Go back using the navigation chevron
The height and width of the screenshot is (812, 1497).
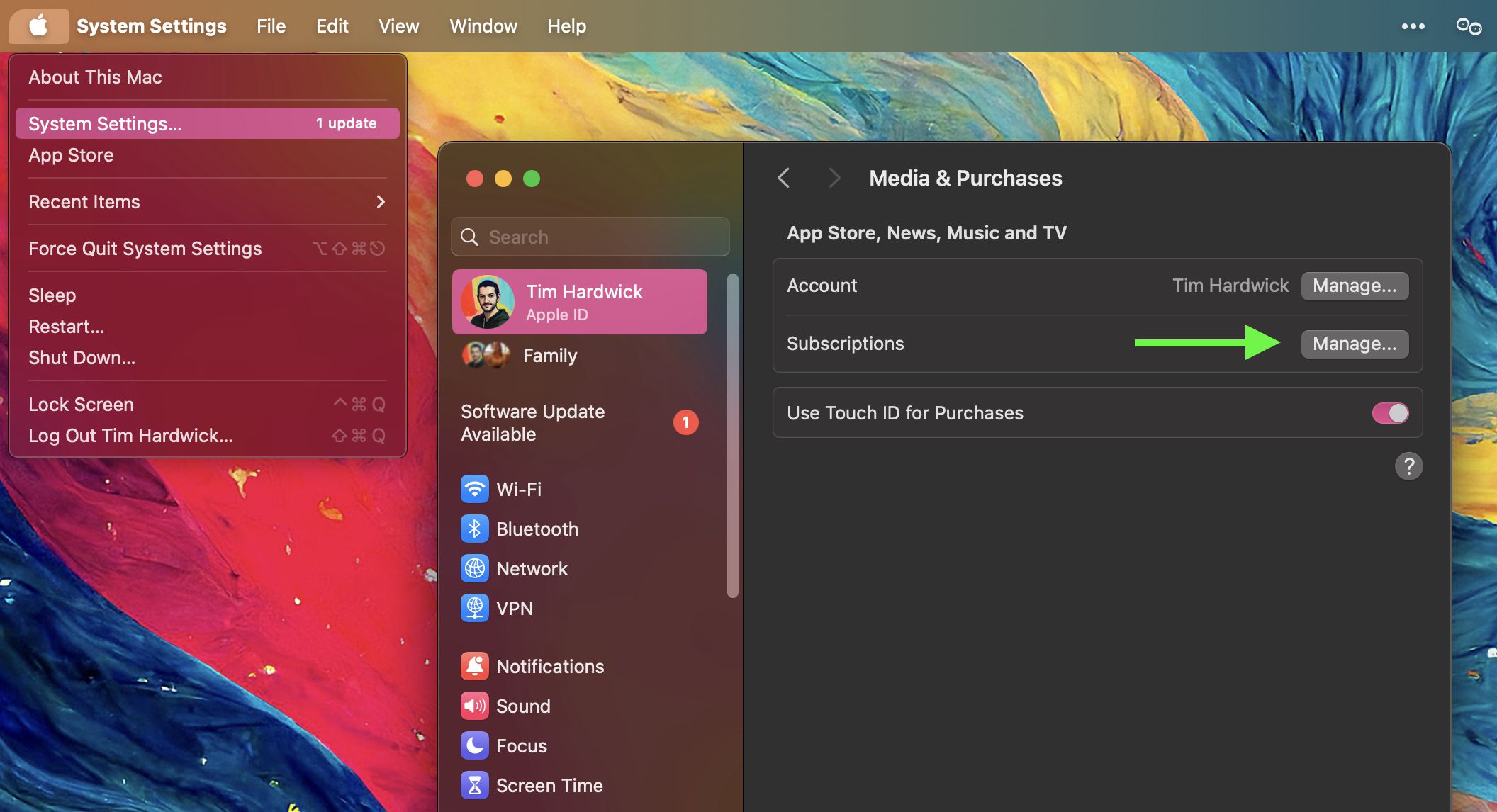pyautogui.click(x=783, y=179)
